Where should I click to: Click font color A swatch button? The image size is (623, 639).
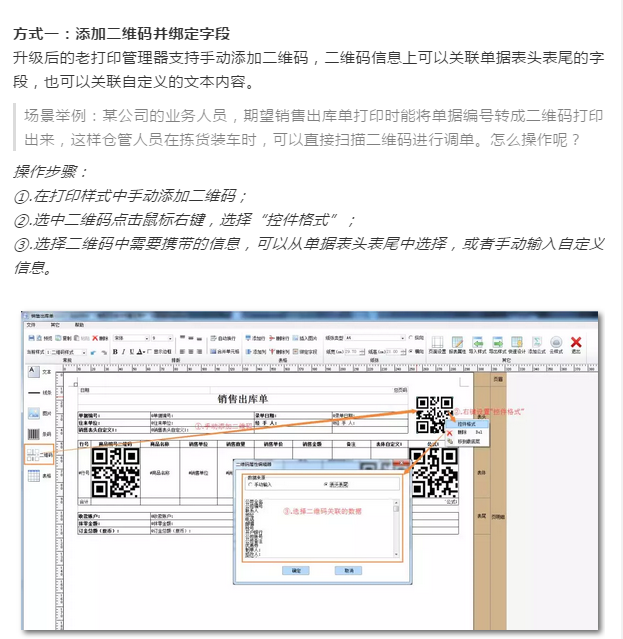point(139,352)
